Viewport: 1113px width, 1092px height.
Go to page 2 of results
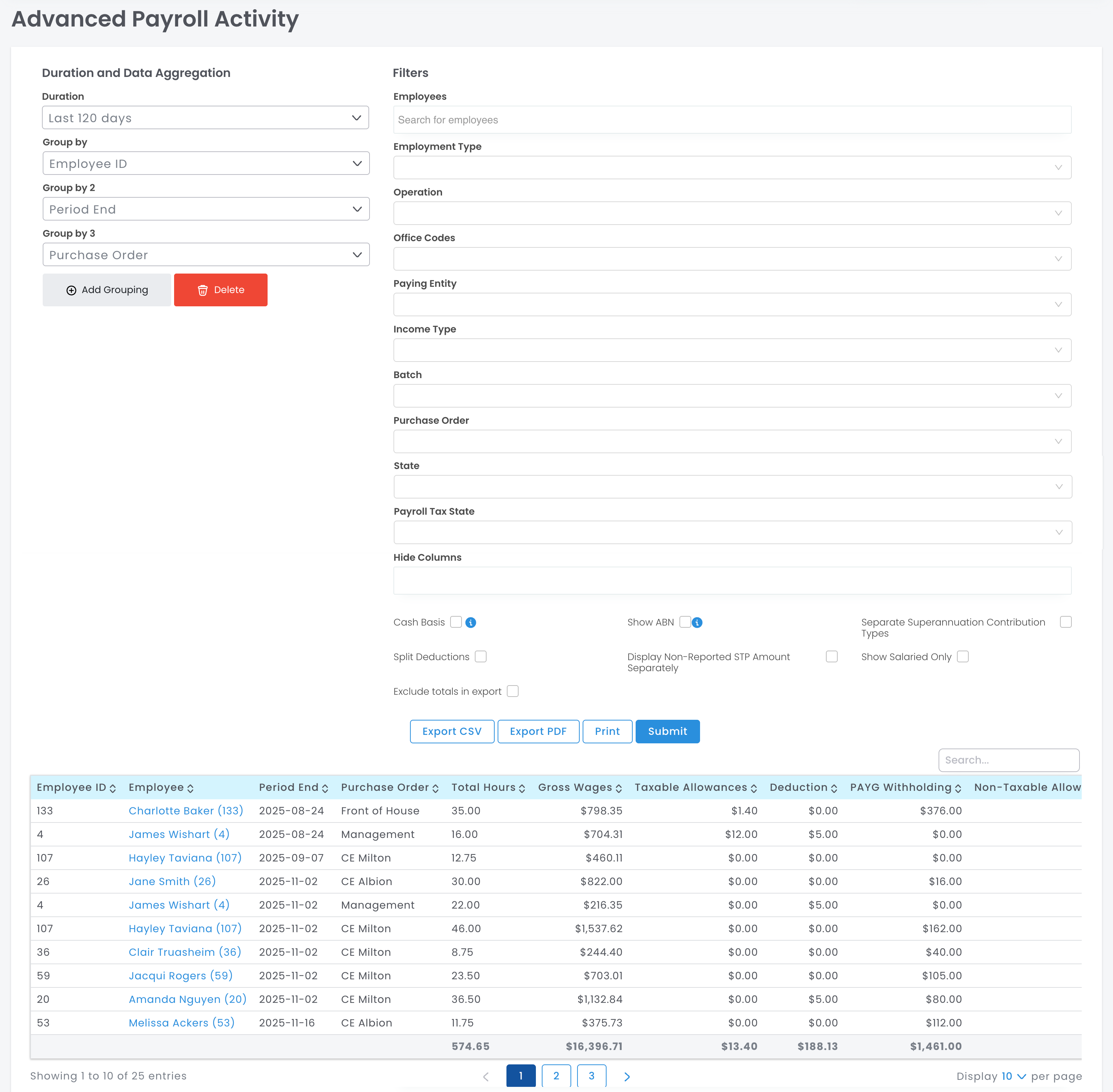pyautogui.click(x=556, y=1075)
